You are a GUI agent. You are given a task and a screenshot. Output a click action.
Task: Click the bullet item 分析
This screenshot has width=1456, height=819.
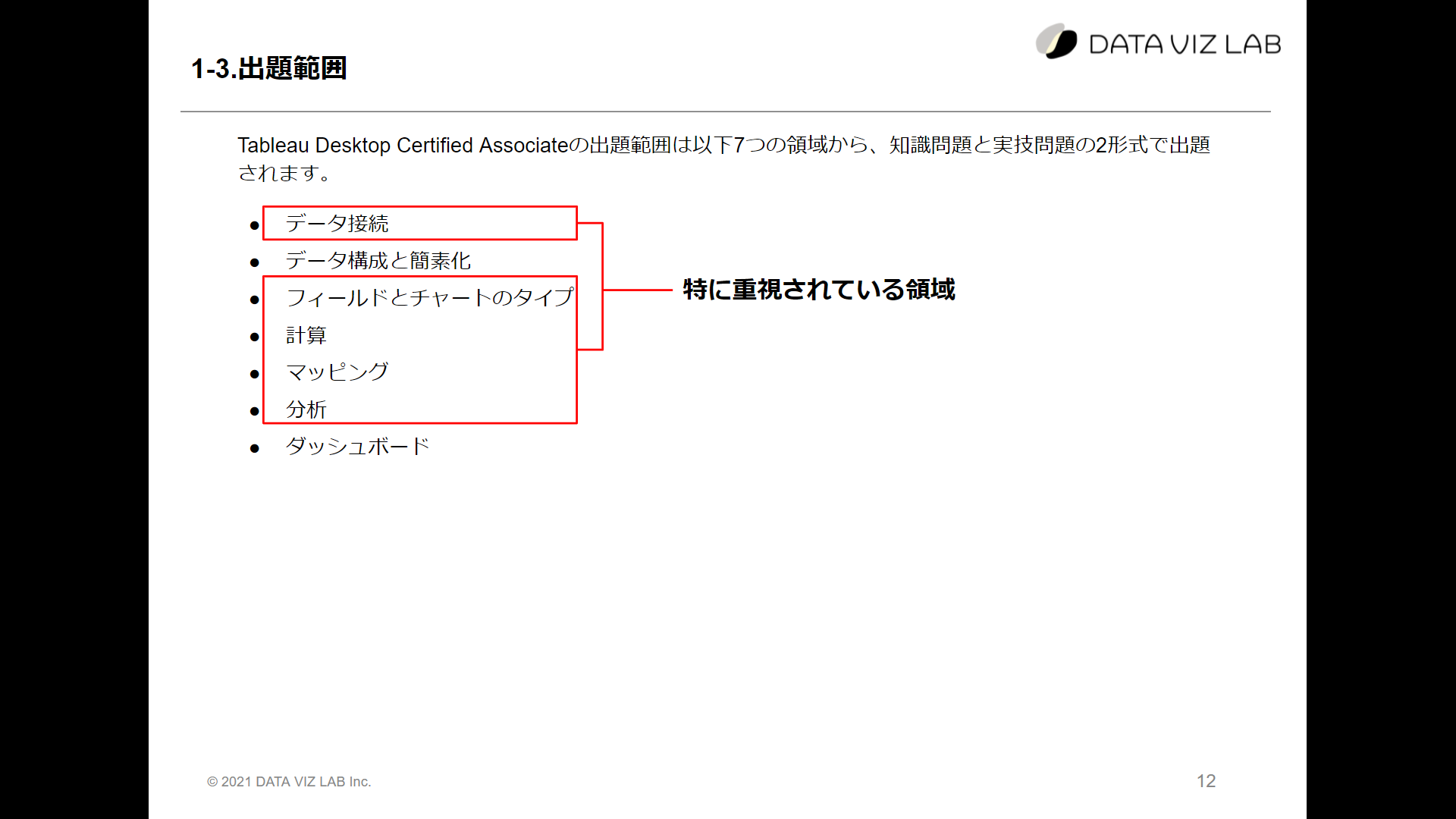click(x=306, y=409)
